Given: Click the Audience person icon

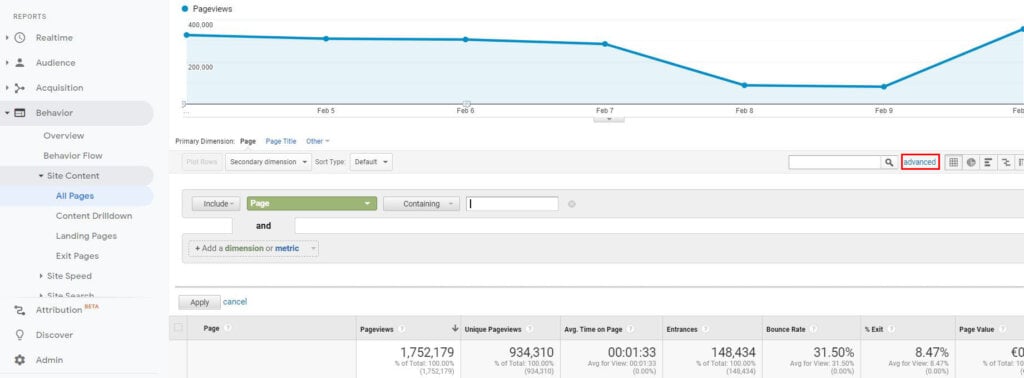Looking at the screenshot, I should tap(20, 63).
